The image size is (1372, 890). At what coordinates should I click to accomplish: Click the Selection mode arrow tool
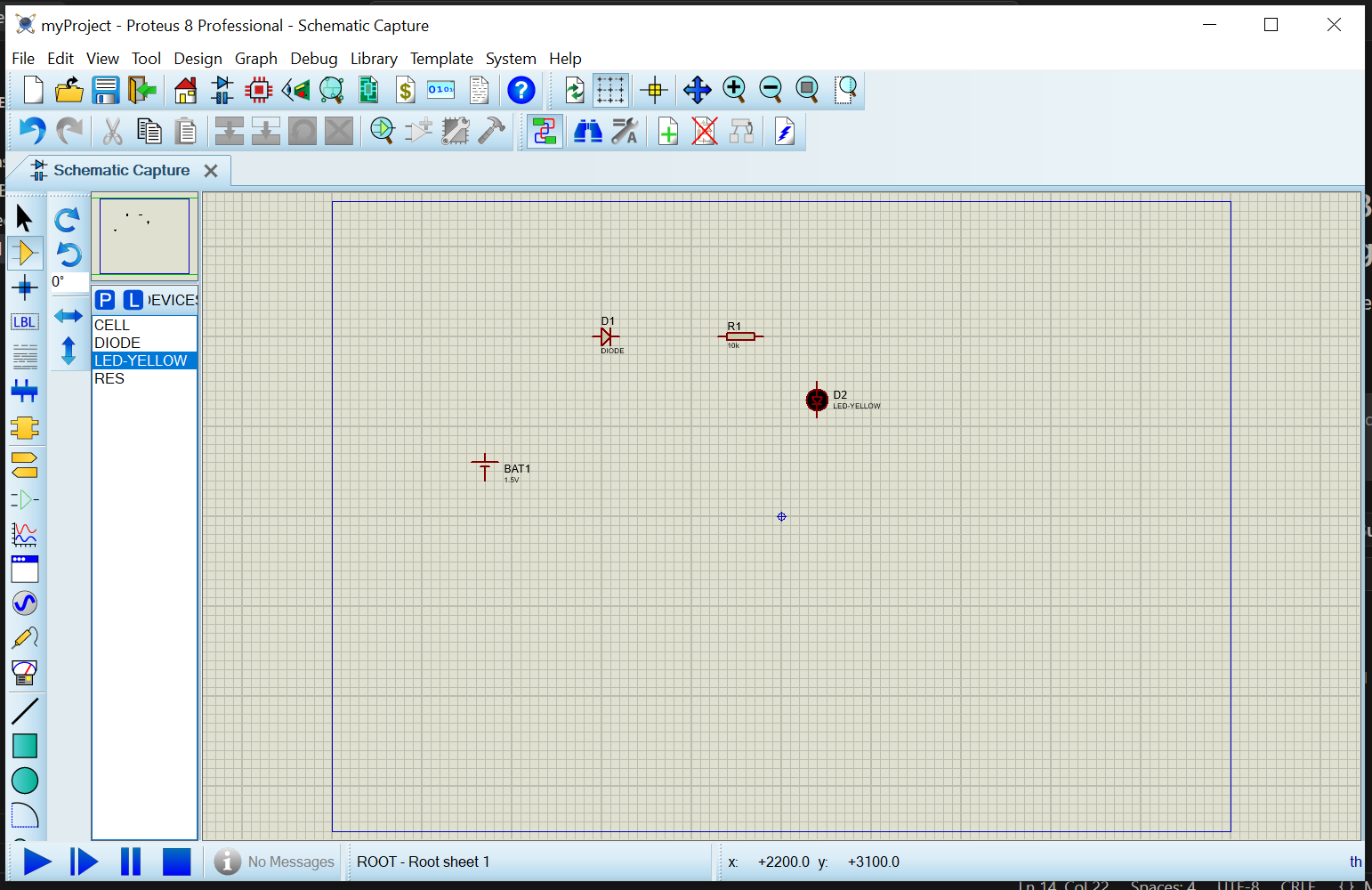25,218
